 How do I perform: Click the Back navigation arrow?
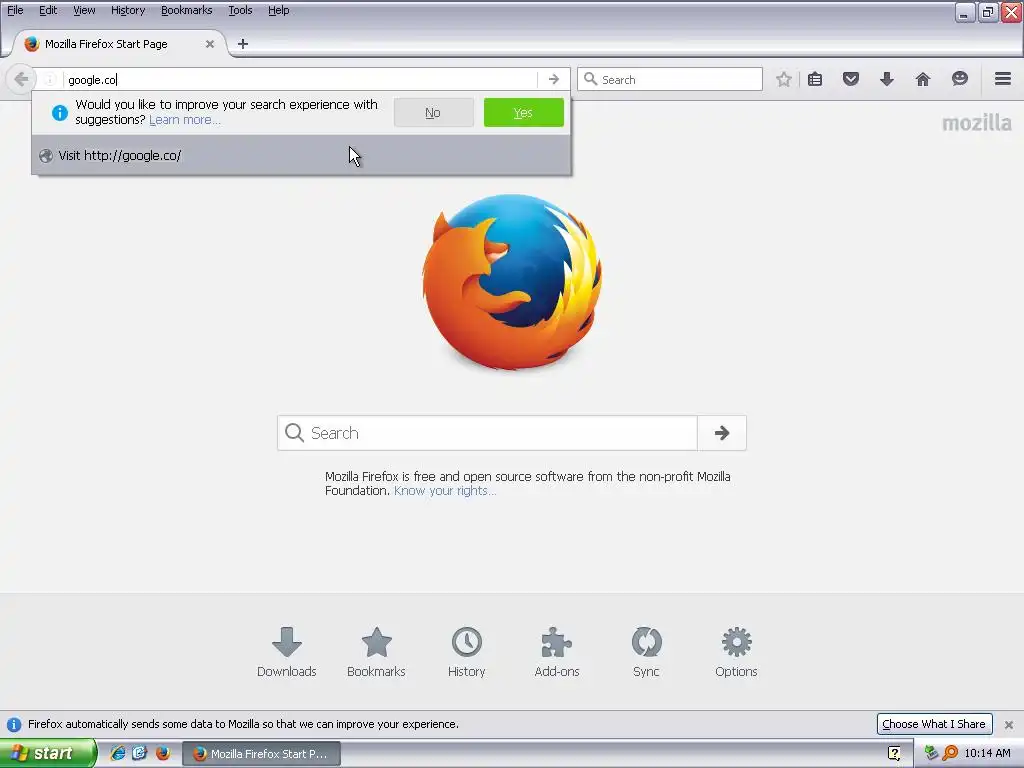coord(21,80)
